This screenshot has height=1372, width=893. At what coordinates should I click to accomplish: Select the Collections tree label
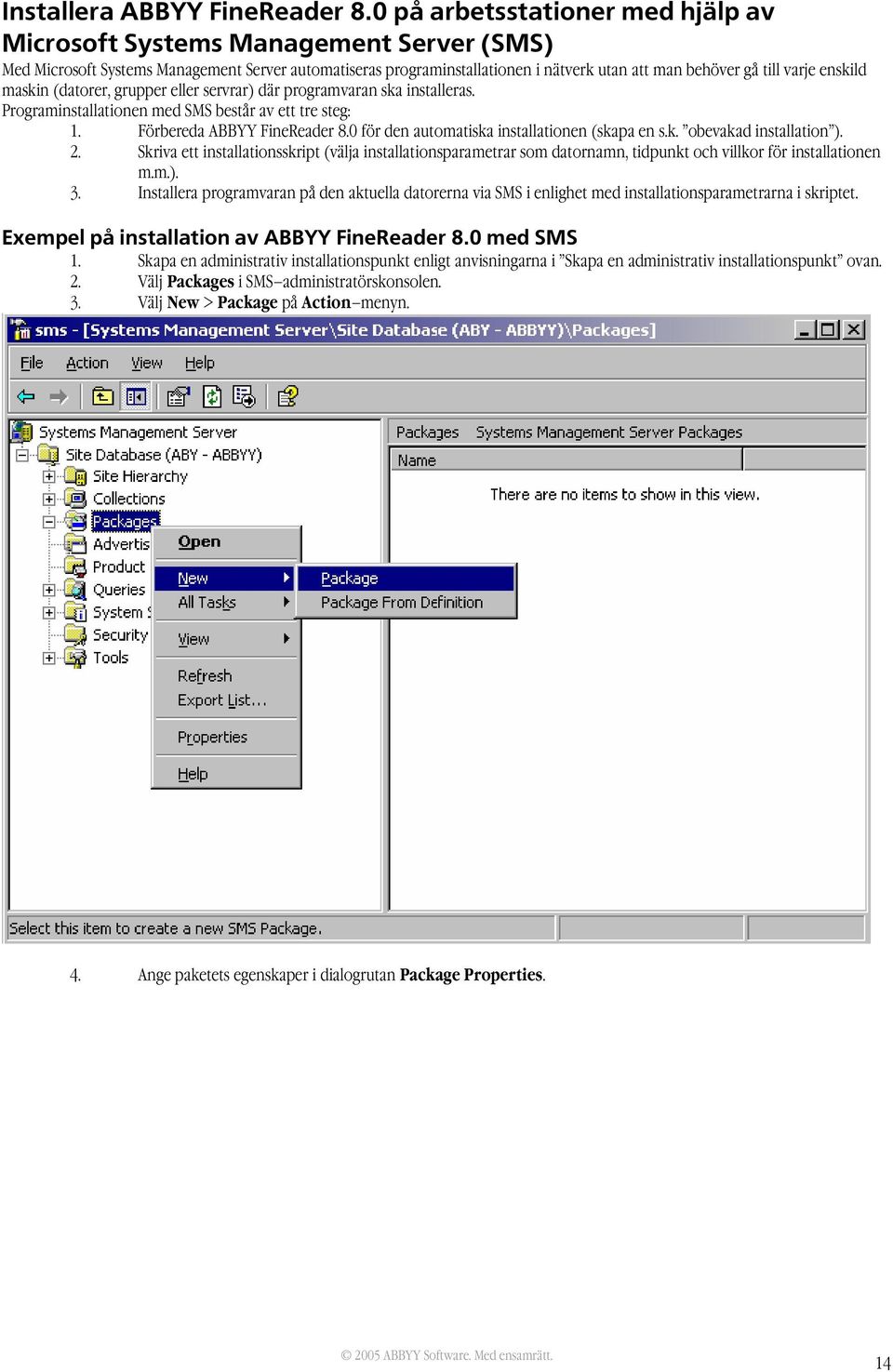pos(129,499)
